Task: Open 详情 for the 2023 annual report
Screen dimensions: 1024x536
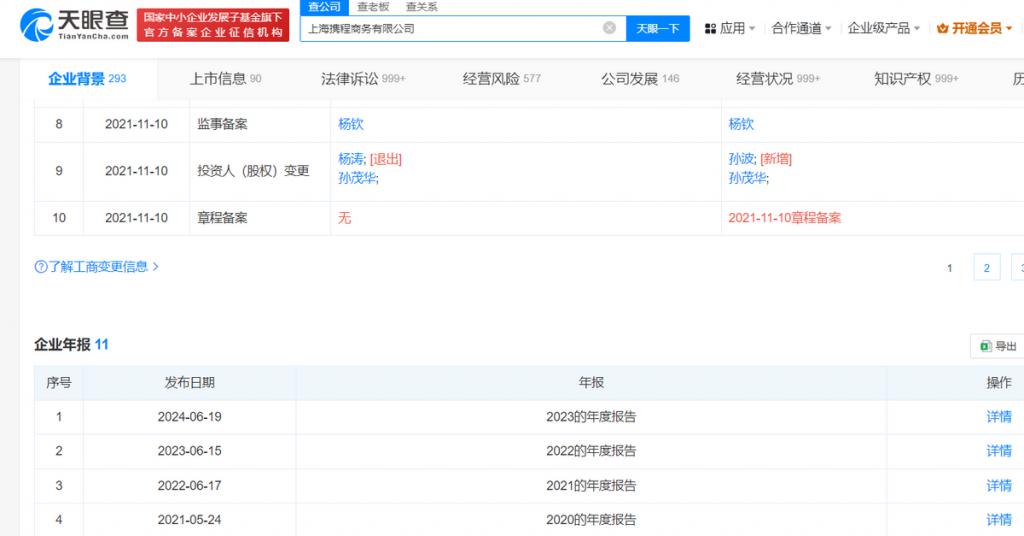Action: click(998, 417)
